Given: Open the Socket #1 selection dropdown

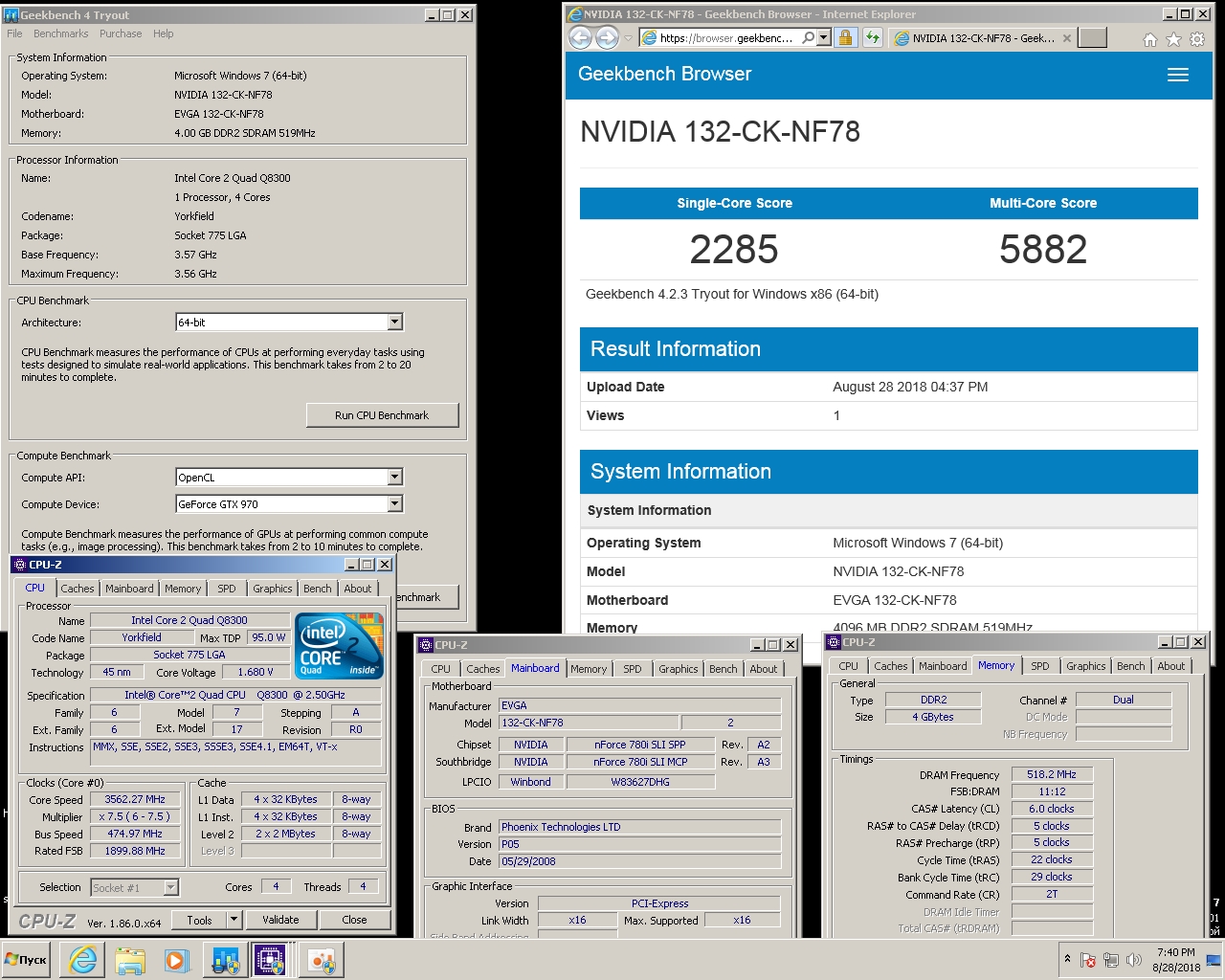Looking at the screenshot, I should (170, 888).
